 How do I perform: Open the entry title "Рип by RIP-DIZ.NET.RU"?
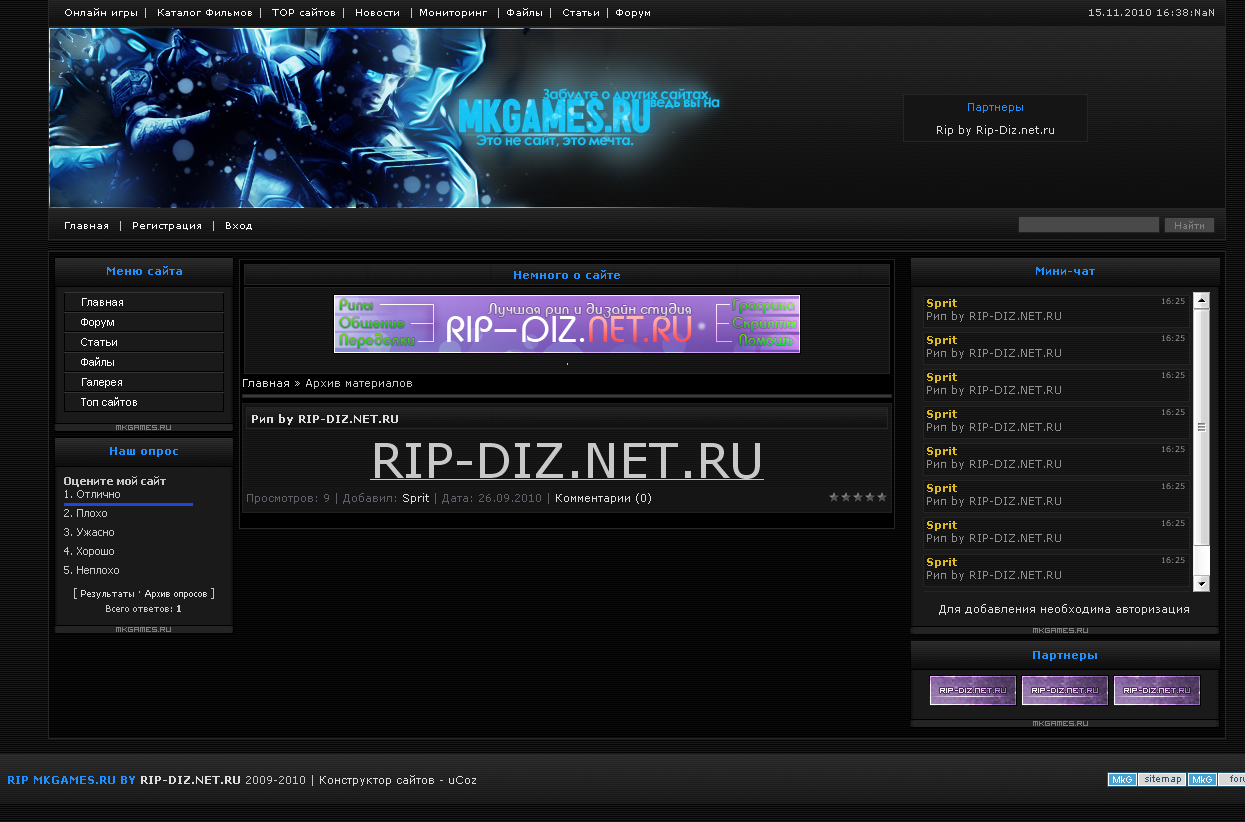tap(325, 419)
